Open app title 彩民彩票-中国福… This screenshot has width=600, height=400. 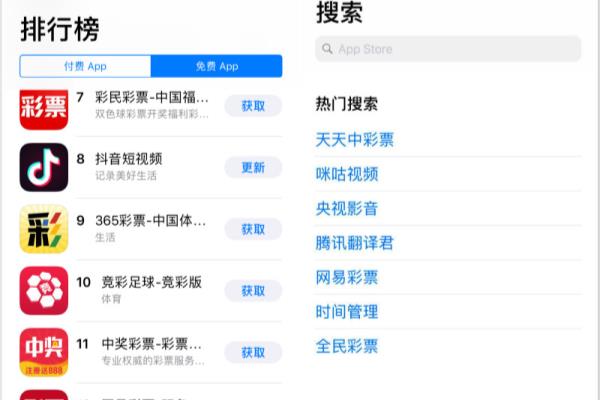[152, 97]
